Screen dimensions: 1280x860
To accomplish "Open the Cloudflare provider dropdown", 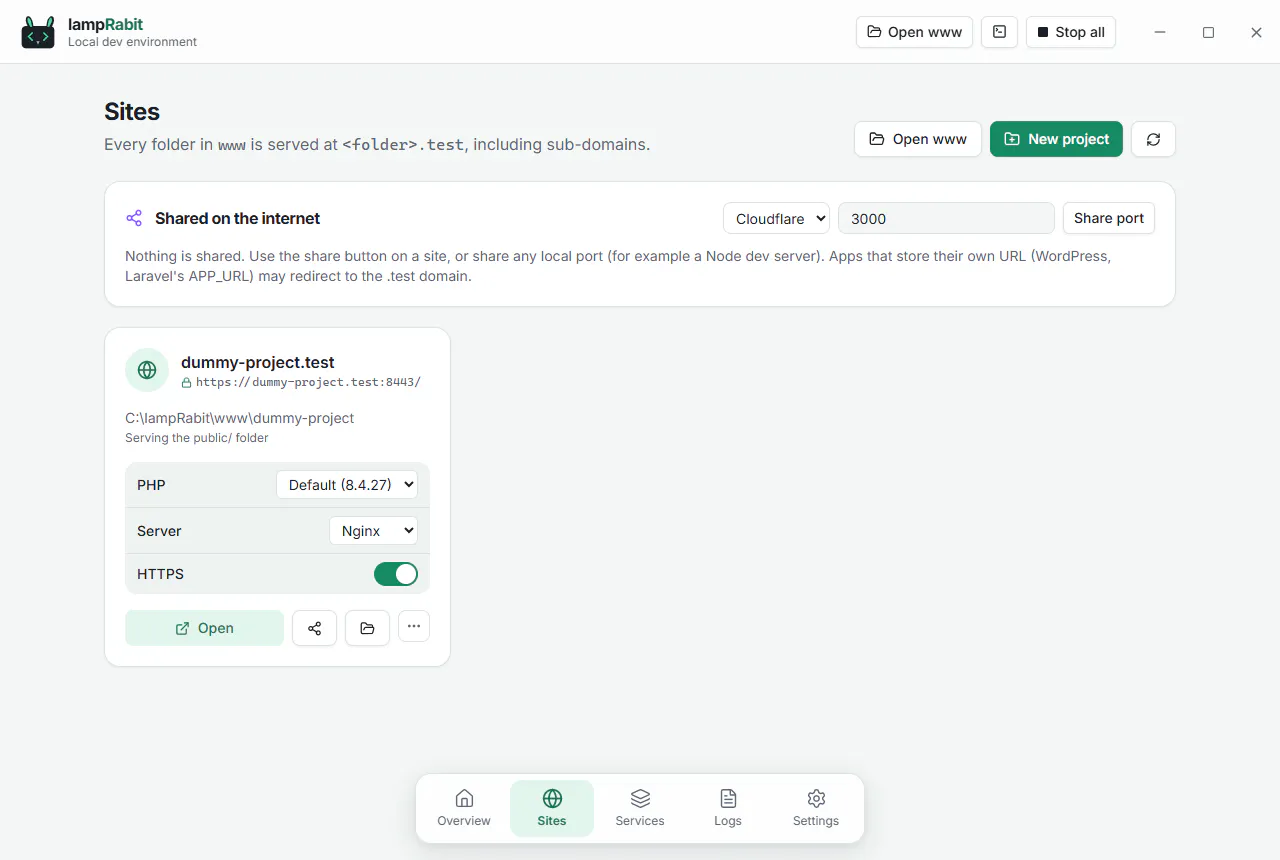I will pyautogui.click(x=776, y=218).
